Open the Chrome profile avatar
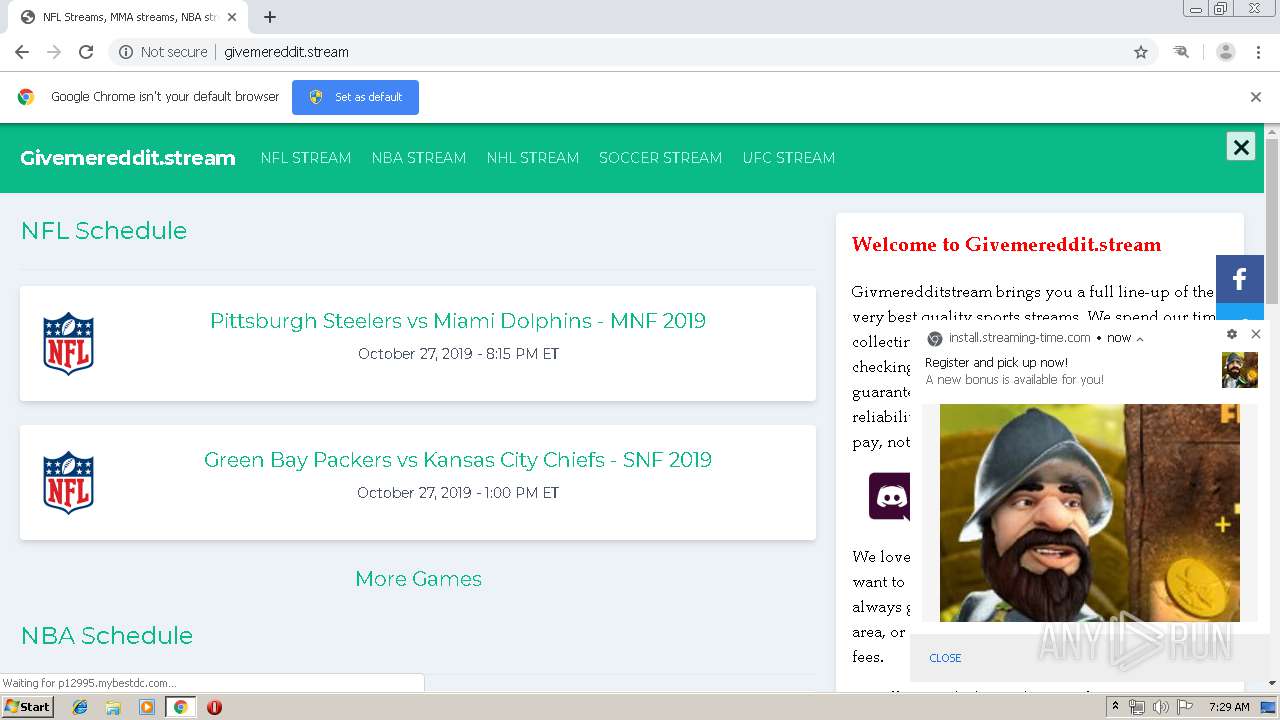1280x720 pixels. (1226, 52)
